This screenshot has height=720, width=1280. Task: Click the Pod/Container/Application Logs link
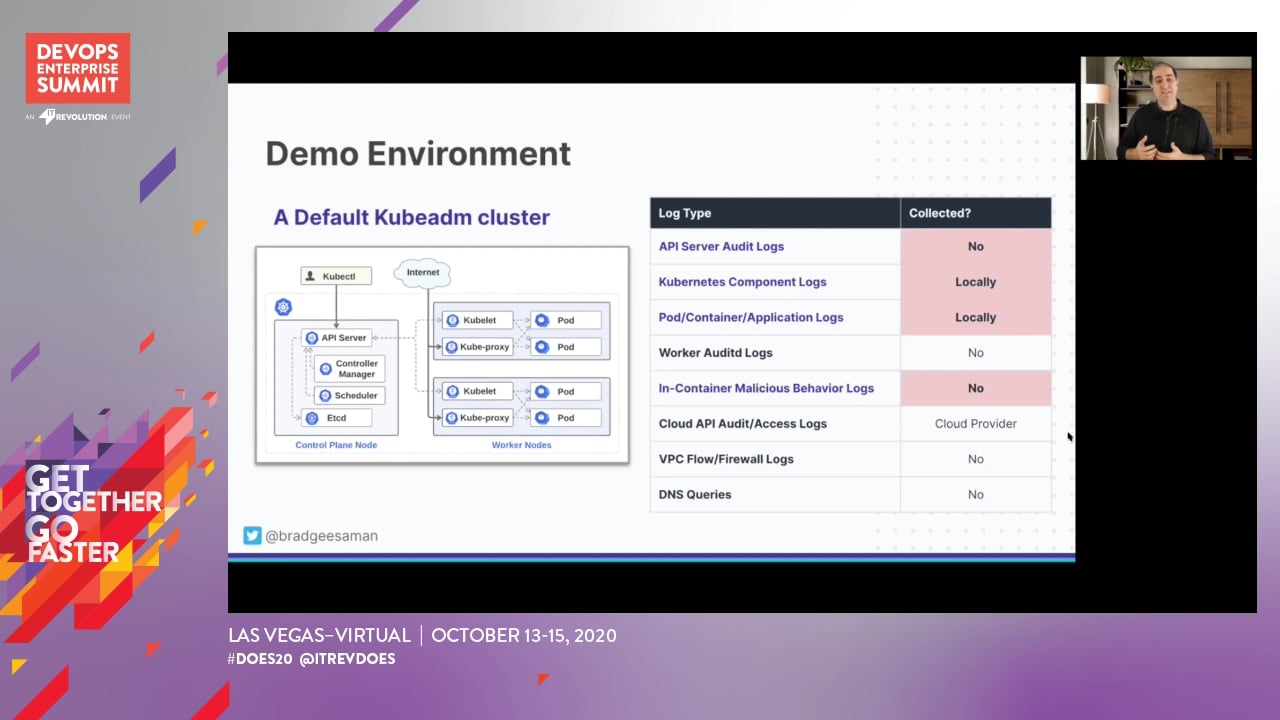pyautogui.click(x=750, y=317)
